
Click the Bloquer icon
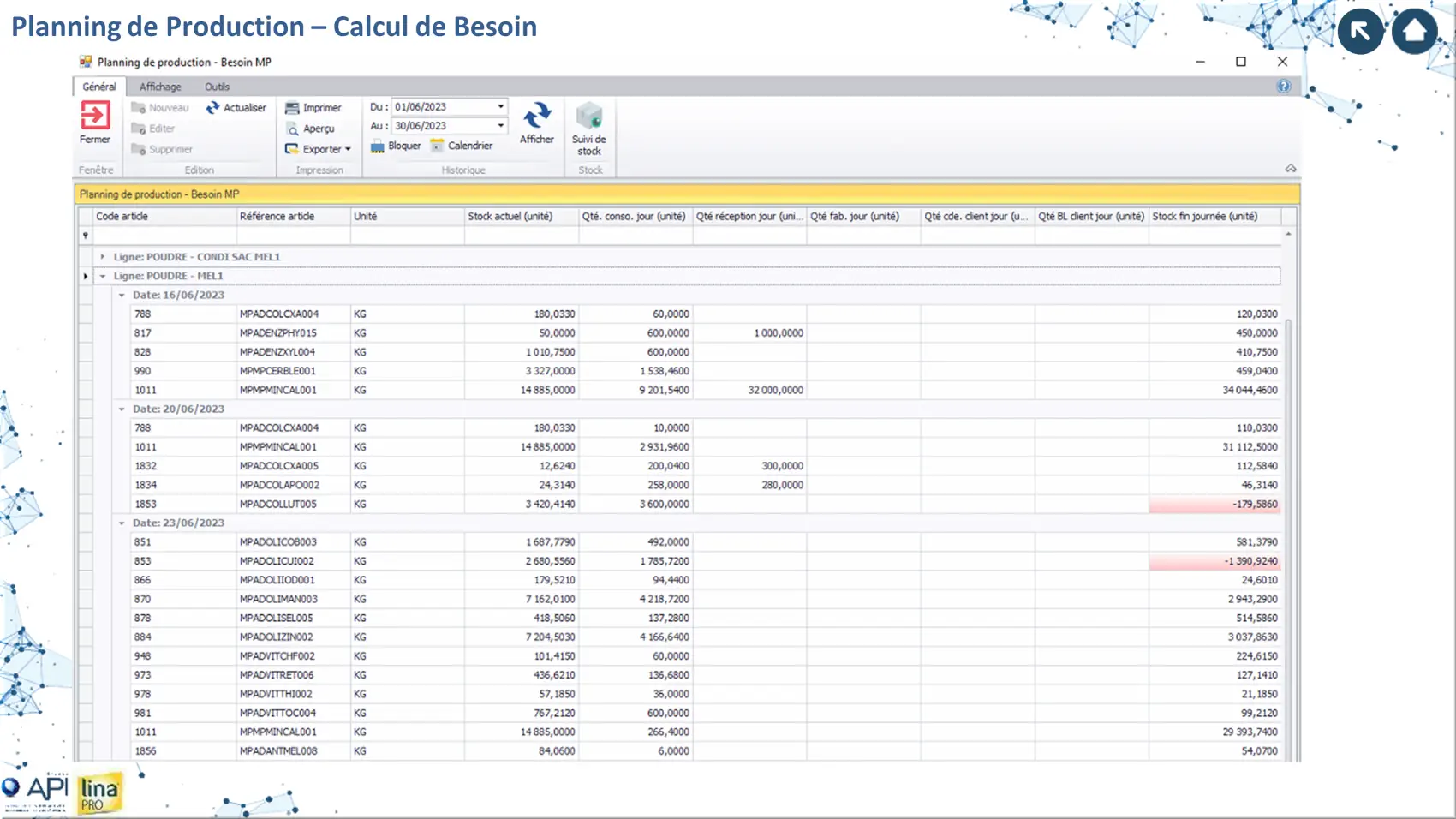click(378, 146)
